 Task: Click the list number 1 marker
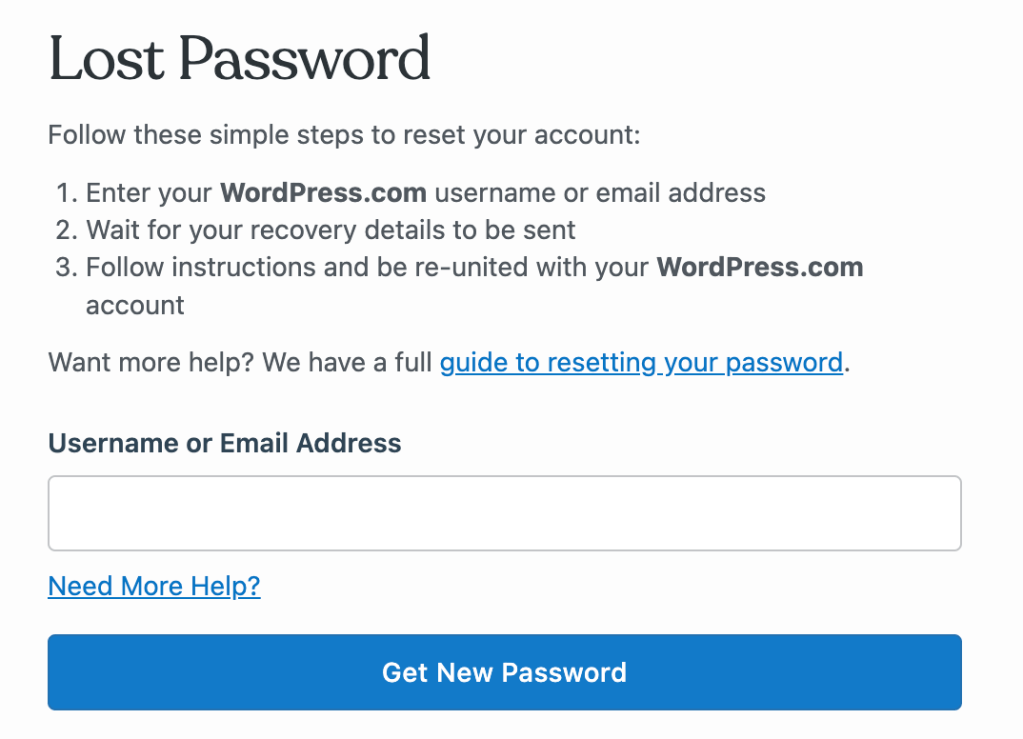[x=64, y=192]
